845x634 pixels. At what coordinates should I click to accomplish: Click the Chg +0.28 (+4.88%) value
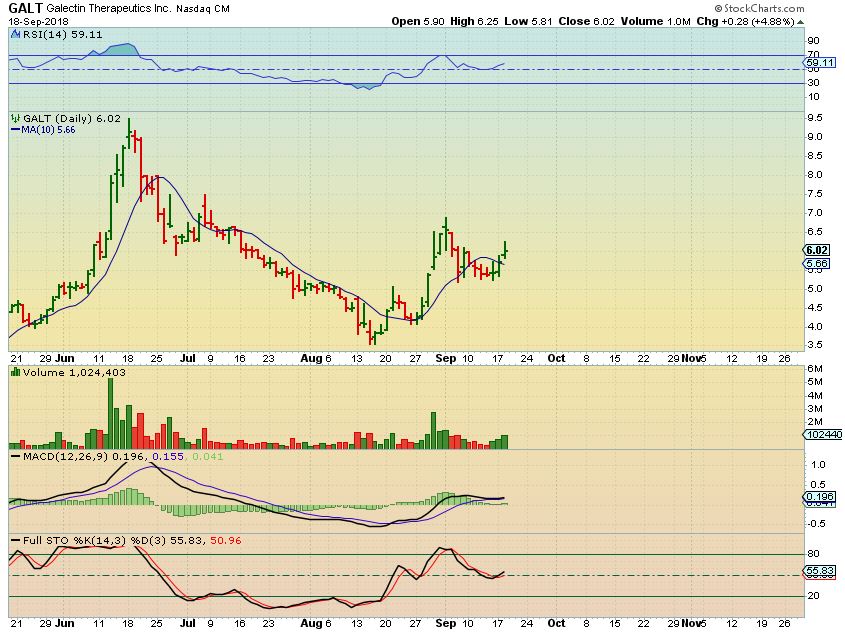(x=745, y=22)
